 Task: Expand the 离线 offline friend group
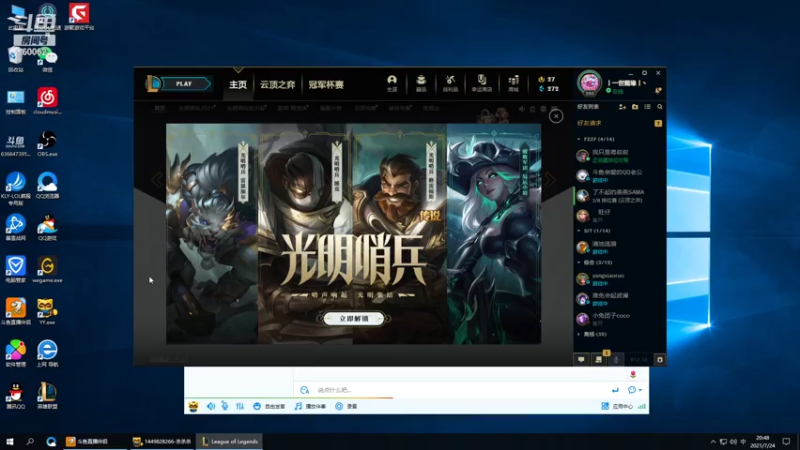click(592, 334)
